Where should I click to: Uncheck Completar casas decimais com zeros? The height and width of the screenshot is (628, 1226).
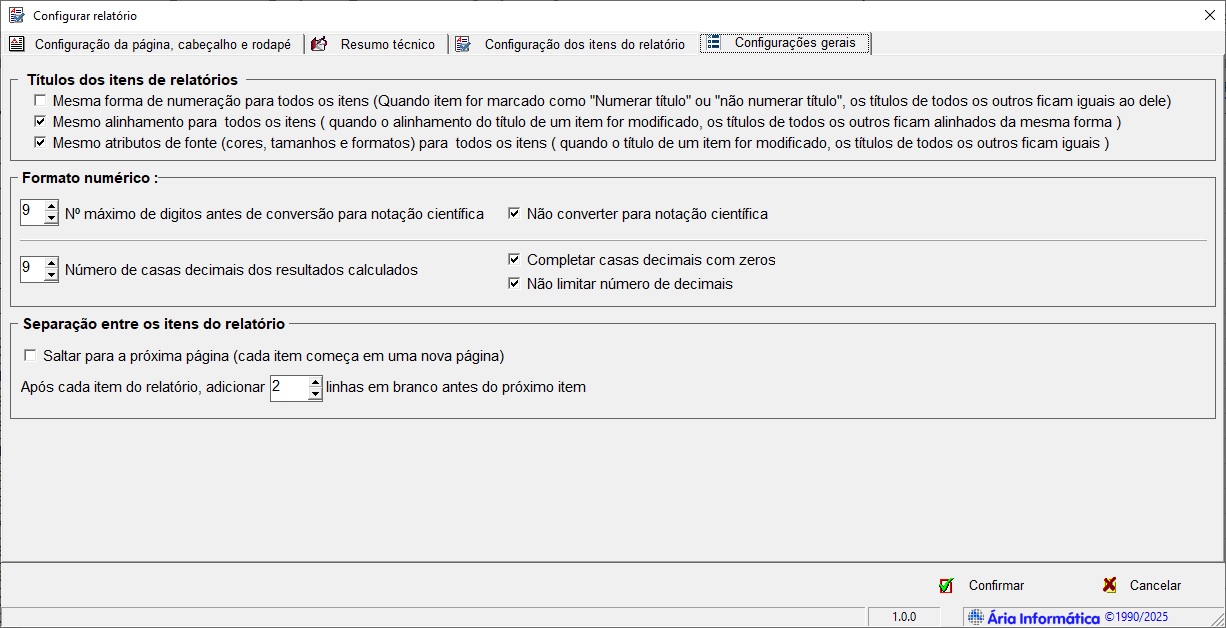tap(514, 260)
